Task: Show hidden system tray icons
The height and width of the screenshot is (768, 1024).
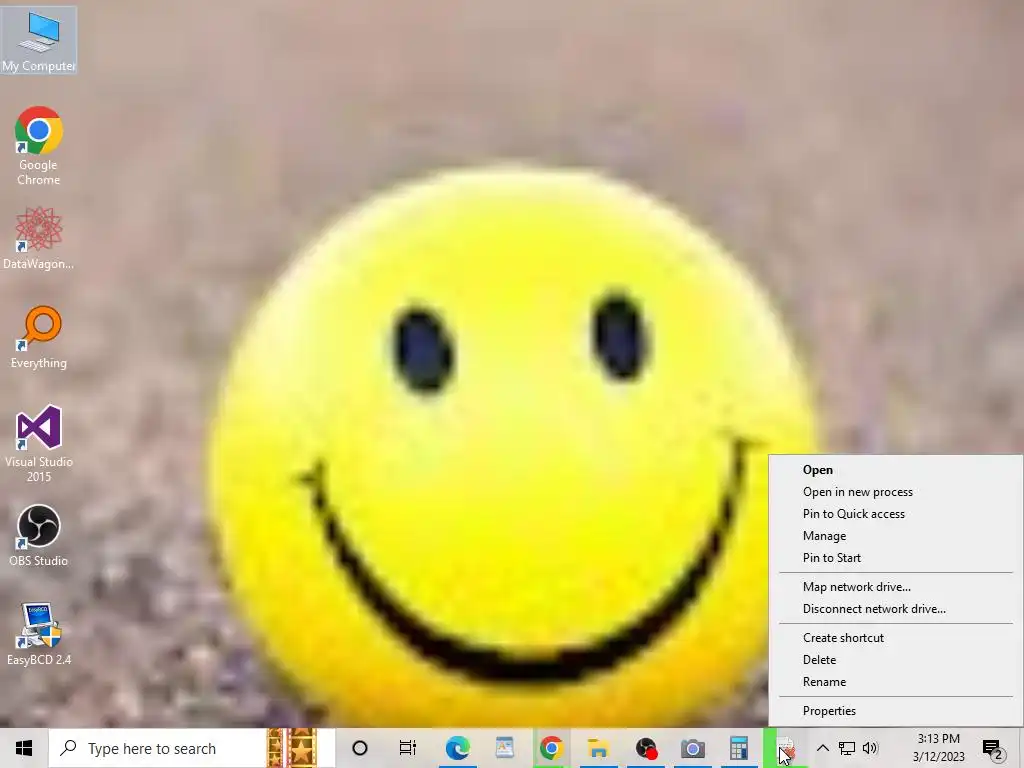Action: (x=823, y=748)
